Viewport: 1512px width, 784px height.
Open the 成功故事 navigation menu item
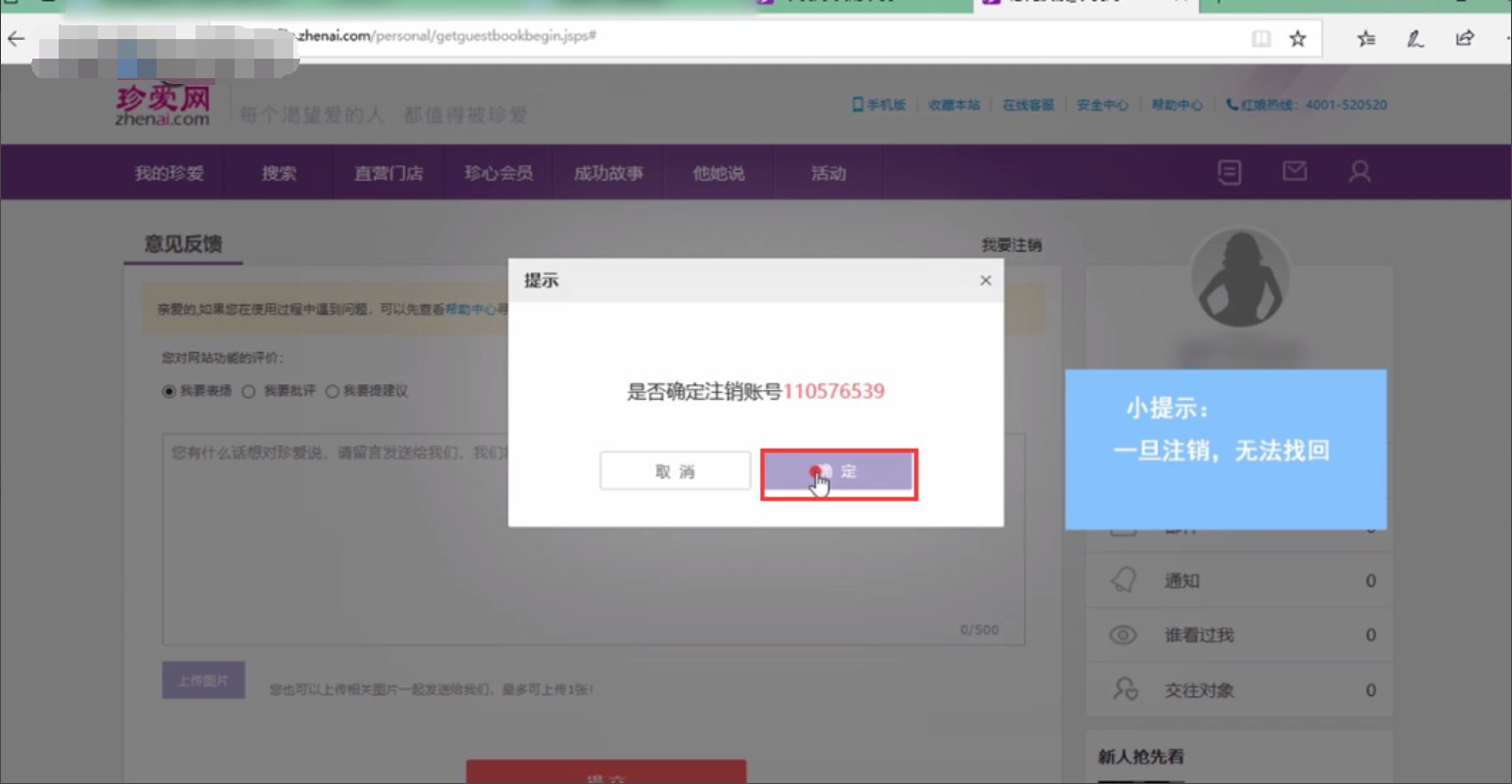(x=609, y=172)
